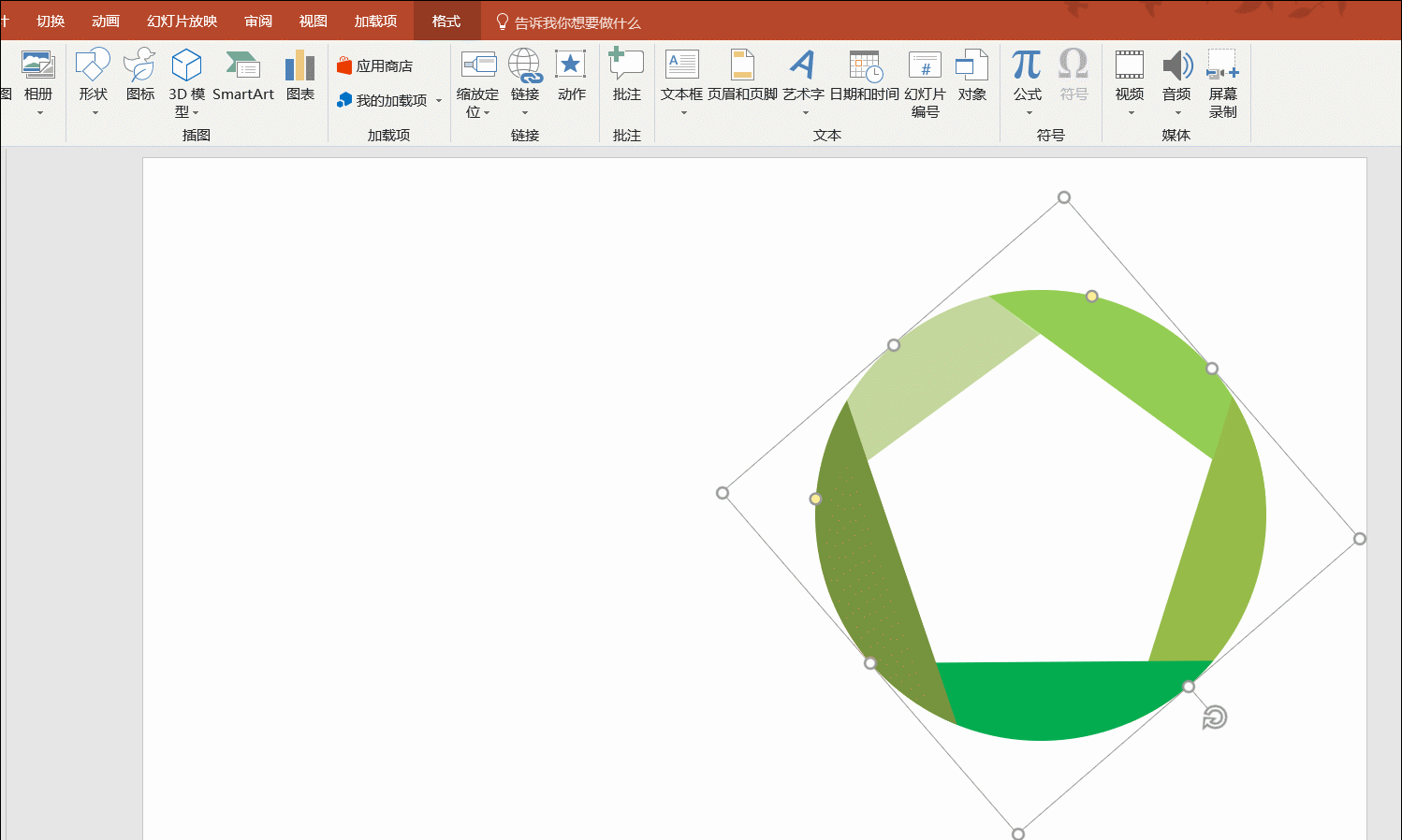
Task: Insert slide number (幻灯片编号)
Action: (x=925, y=82)
